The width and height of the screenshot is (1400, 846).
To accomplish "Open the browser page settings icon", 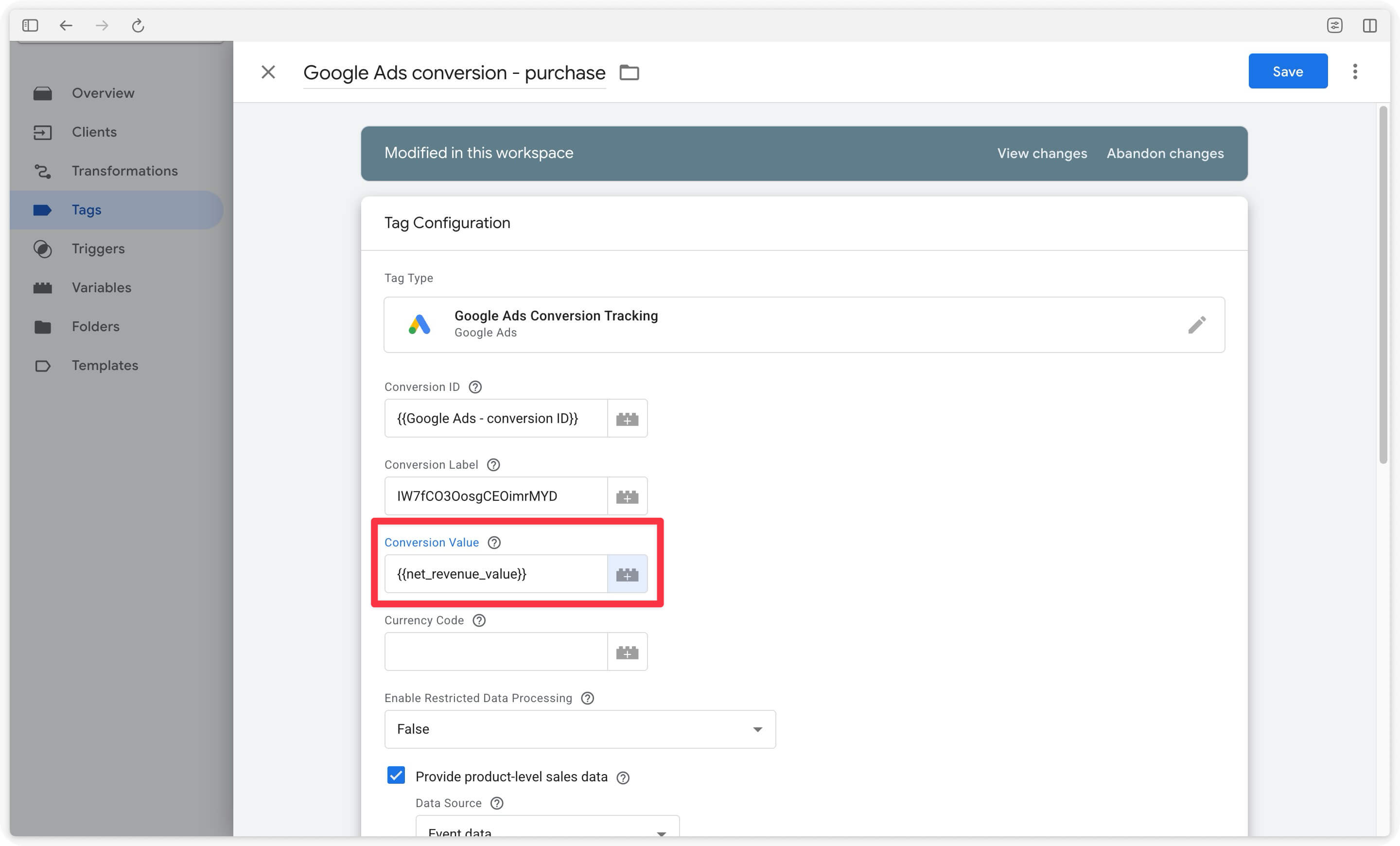I will pyautogui.click(x=1334, y=25).
